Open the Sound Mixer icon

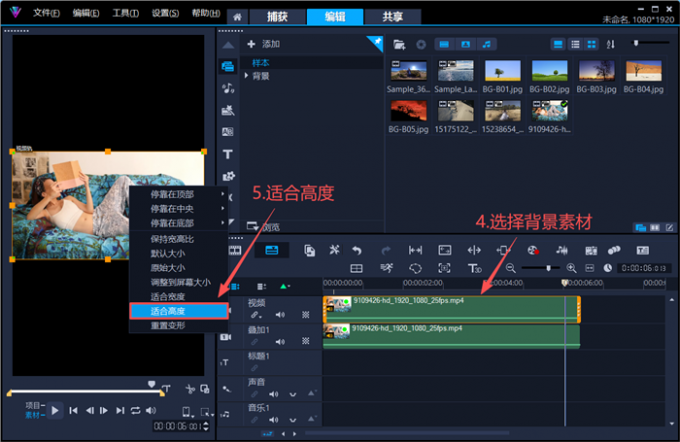click(x=562, y=250)
